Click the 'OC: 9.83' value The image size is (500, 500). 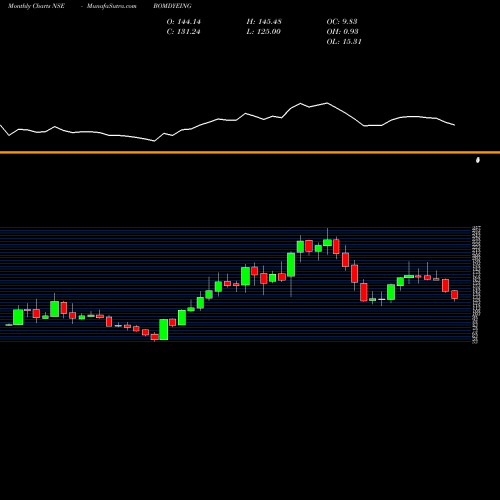(x=342, y=22)
